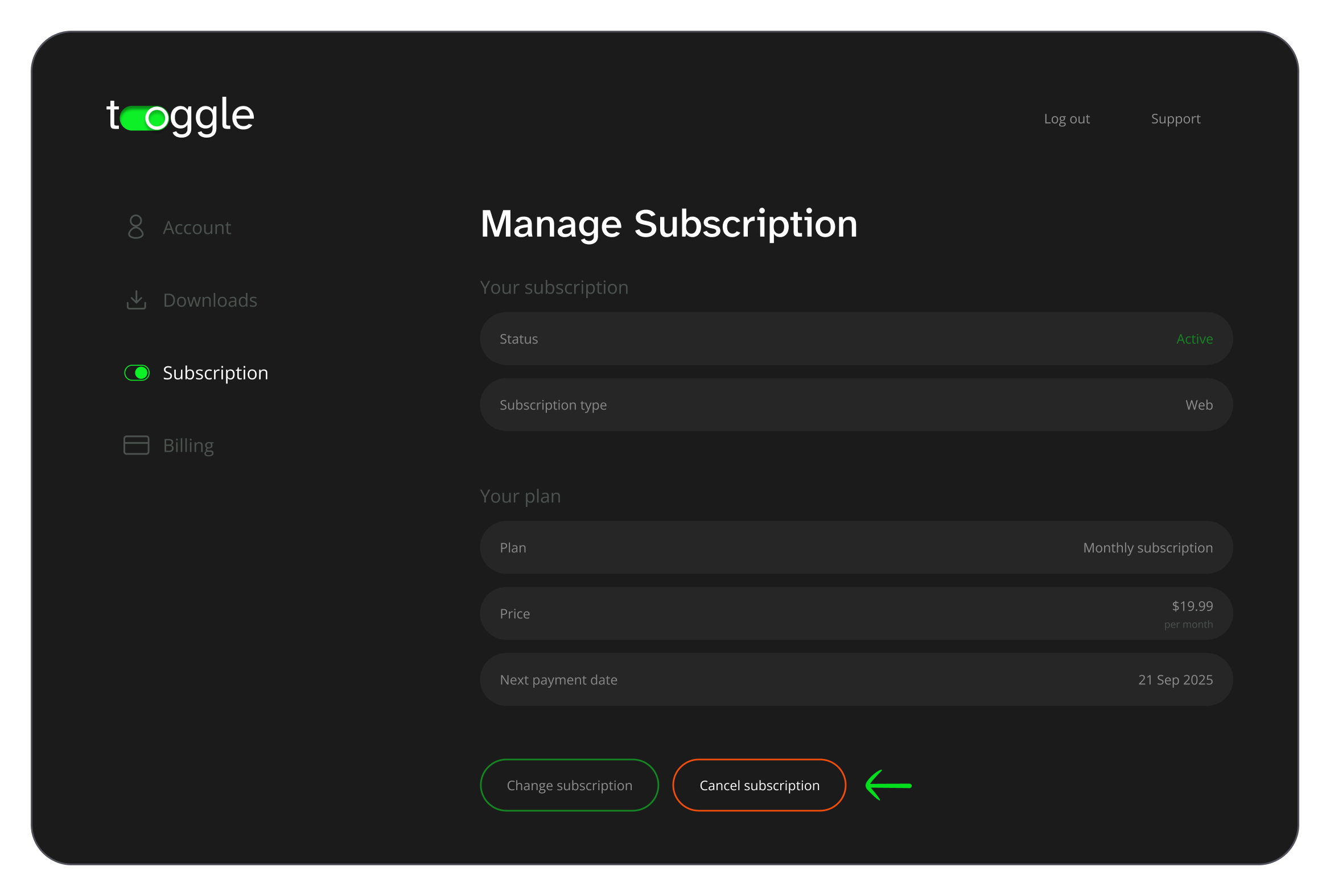Click the Cancel subscription button
Viewport: 1330px width, 896px height.
pos(759,785)
